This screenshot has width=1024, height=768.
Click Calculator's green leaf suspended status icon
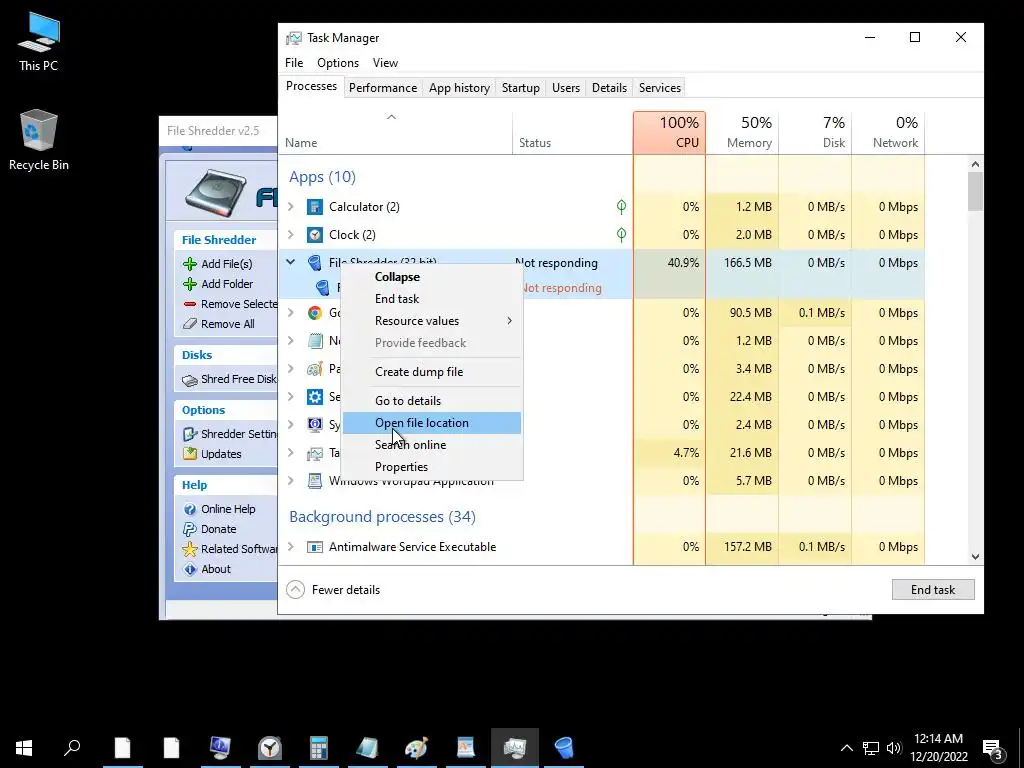pyautogui.click(x=621, y=207)
